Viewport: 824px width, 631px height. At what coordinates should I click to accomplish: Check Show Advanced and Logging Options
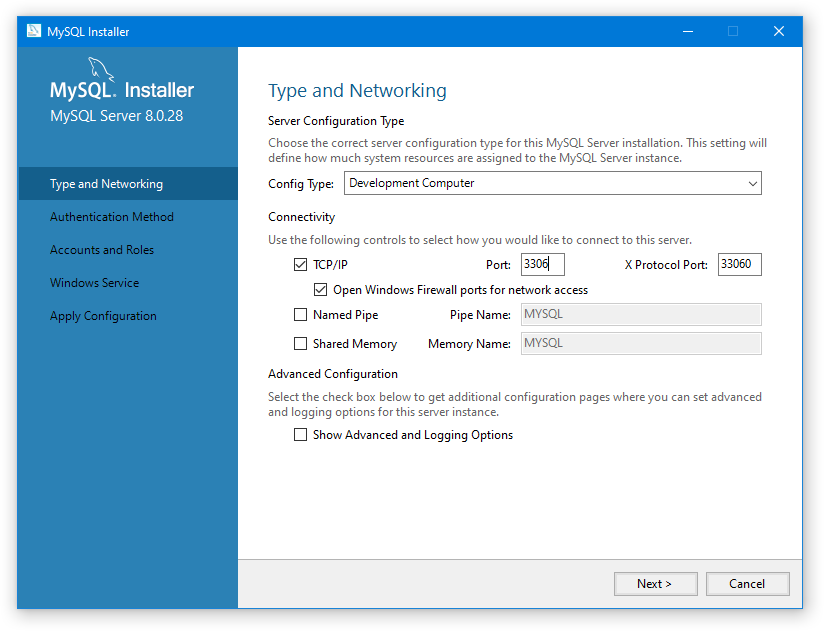301,435
